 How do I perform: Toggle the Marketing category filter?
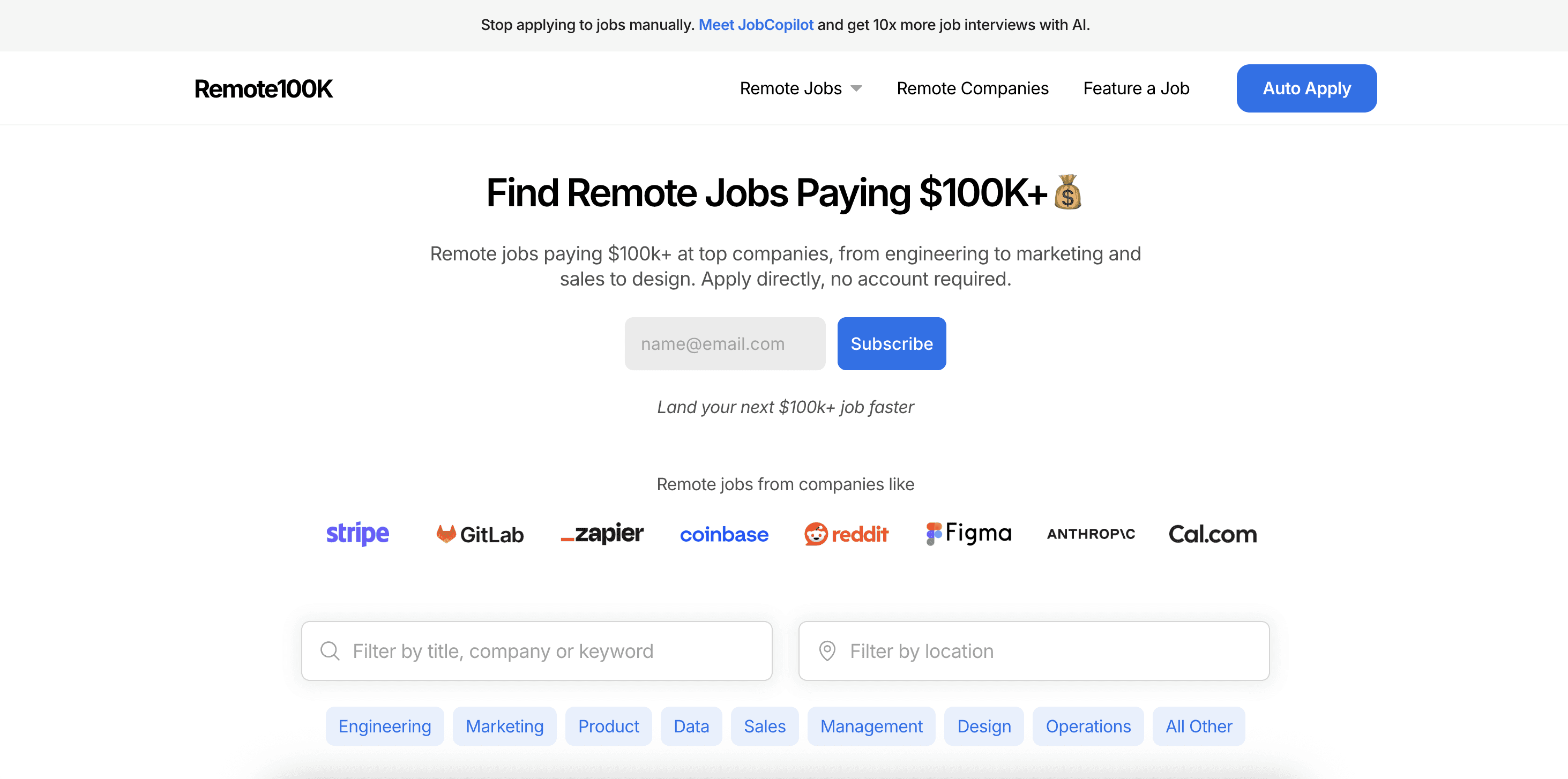point(505,726)
